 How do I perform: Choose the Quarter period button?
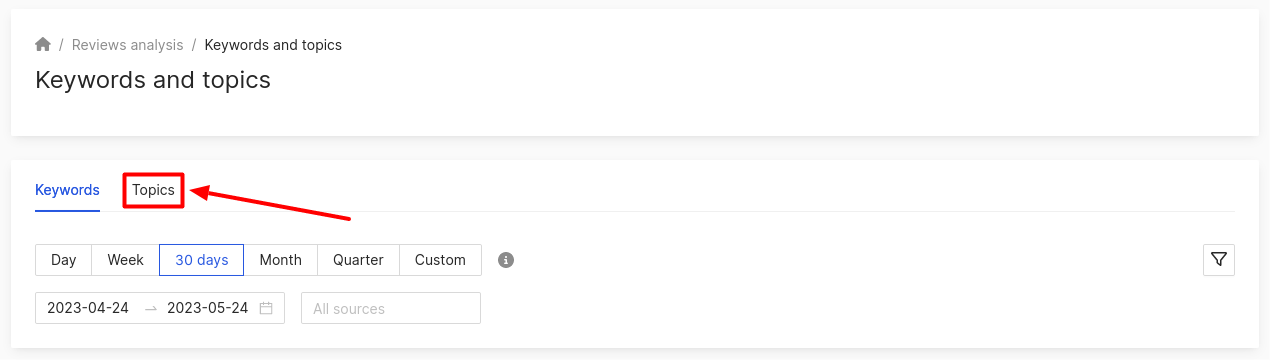pyautogui.click(x=358, y=260)
